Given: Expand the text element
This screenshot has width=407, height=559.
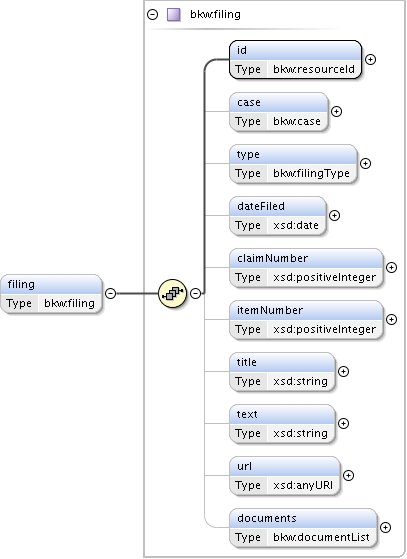Looking at the screenshot, I should 343,424.
